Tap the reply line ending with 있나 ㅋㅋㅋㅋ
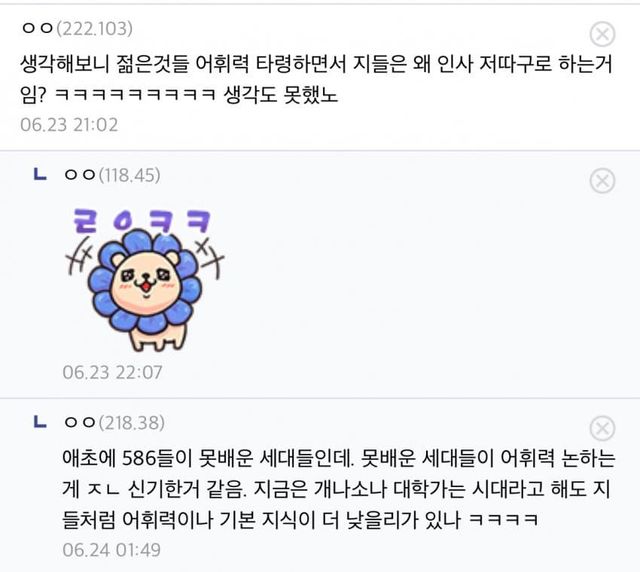 [x=301, y=520]
